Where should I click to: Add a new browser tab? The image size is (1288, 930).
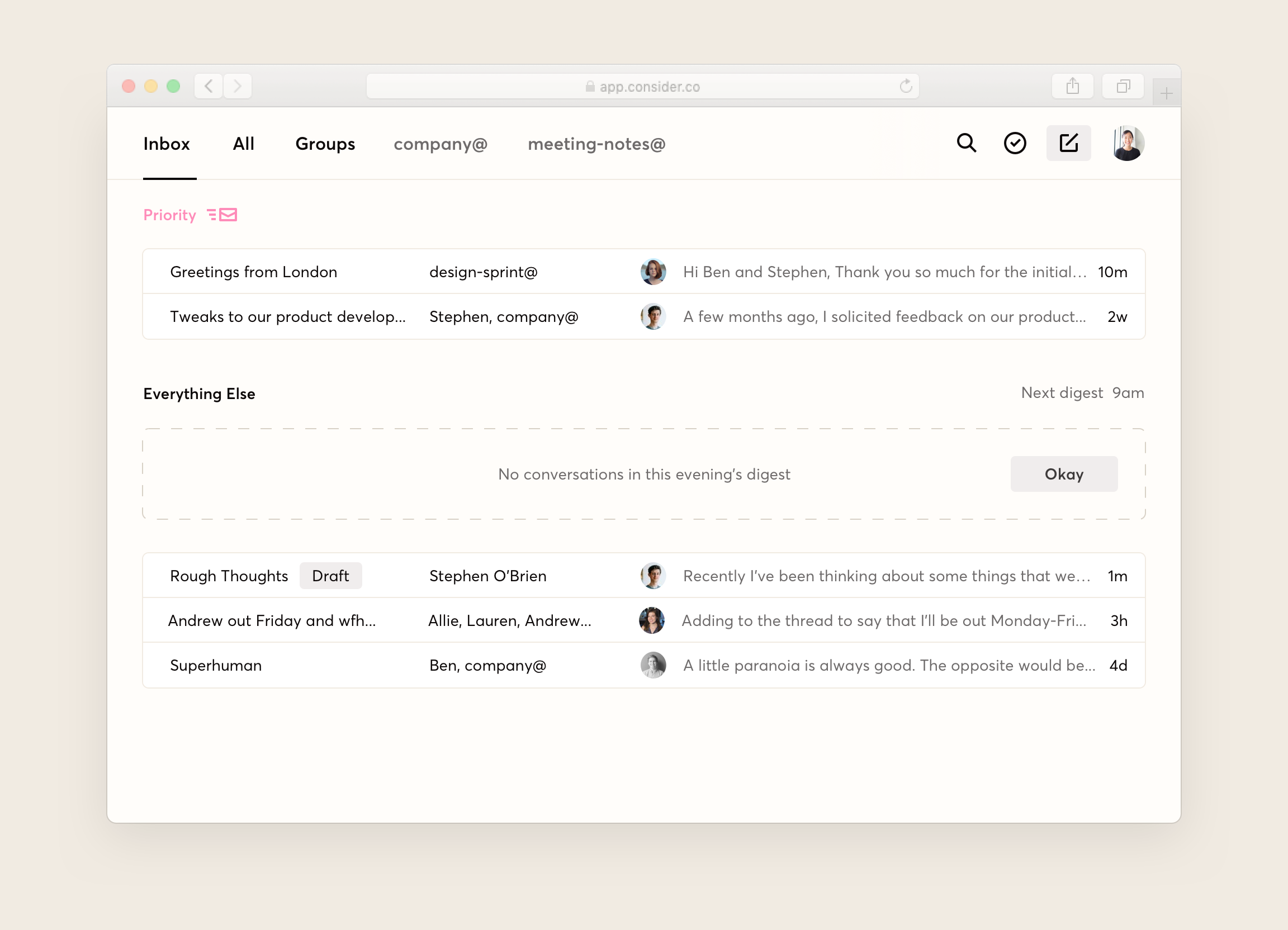1166,94
